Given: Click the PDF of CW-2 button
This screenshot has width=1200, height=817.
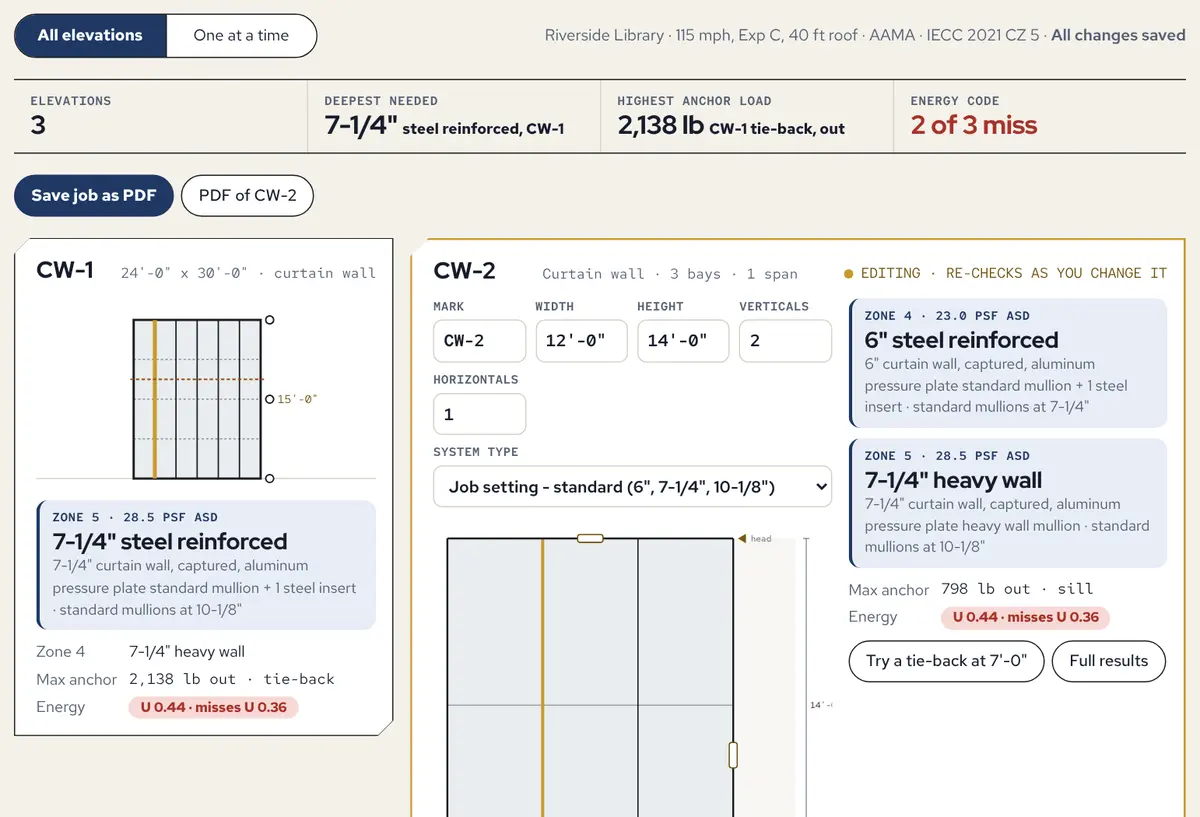Looking at the screenshot, I should [x=247, y=195].
